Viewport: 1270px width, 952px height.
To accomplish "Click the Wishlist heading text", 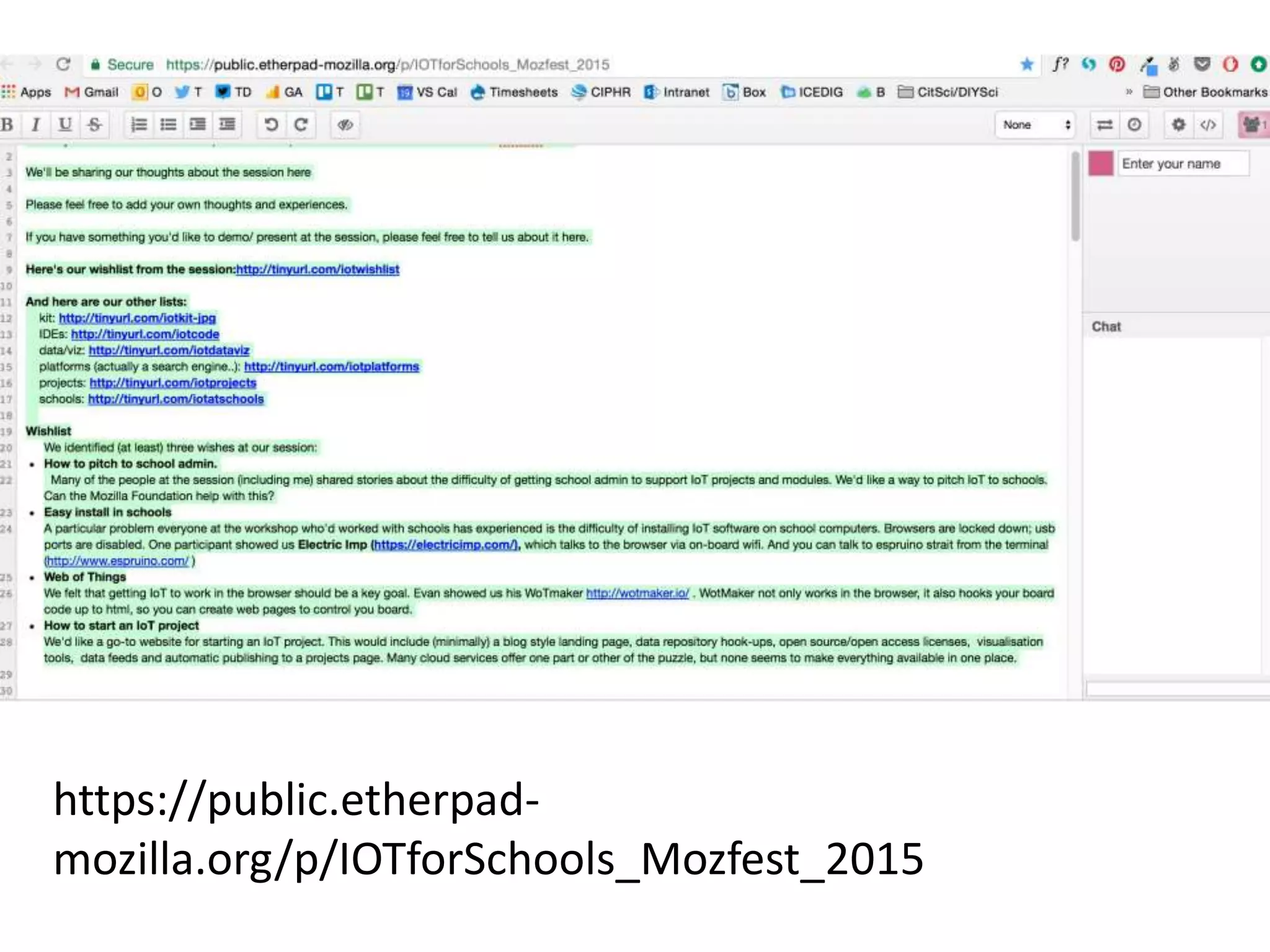I will 48,431.
